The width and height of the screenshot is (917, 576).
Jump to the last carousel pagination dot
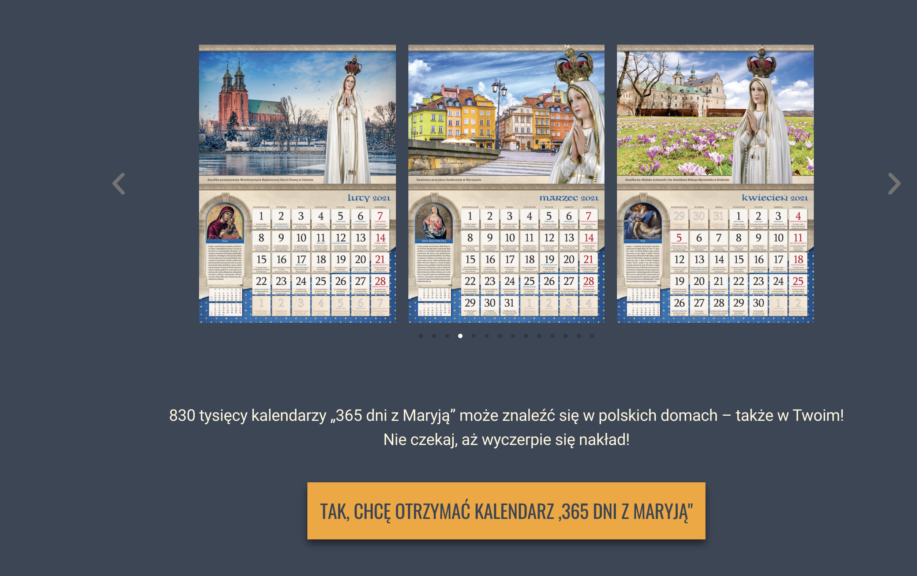click(592, 336)
